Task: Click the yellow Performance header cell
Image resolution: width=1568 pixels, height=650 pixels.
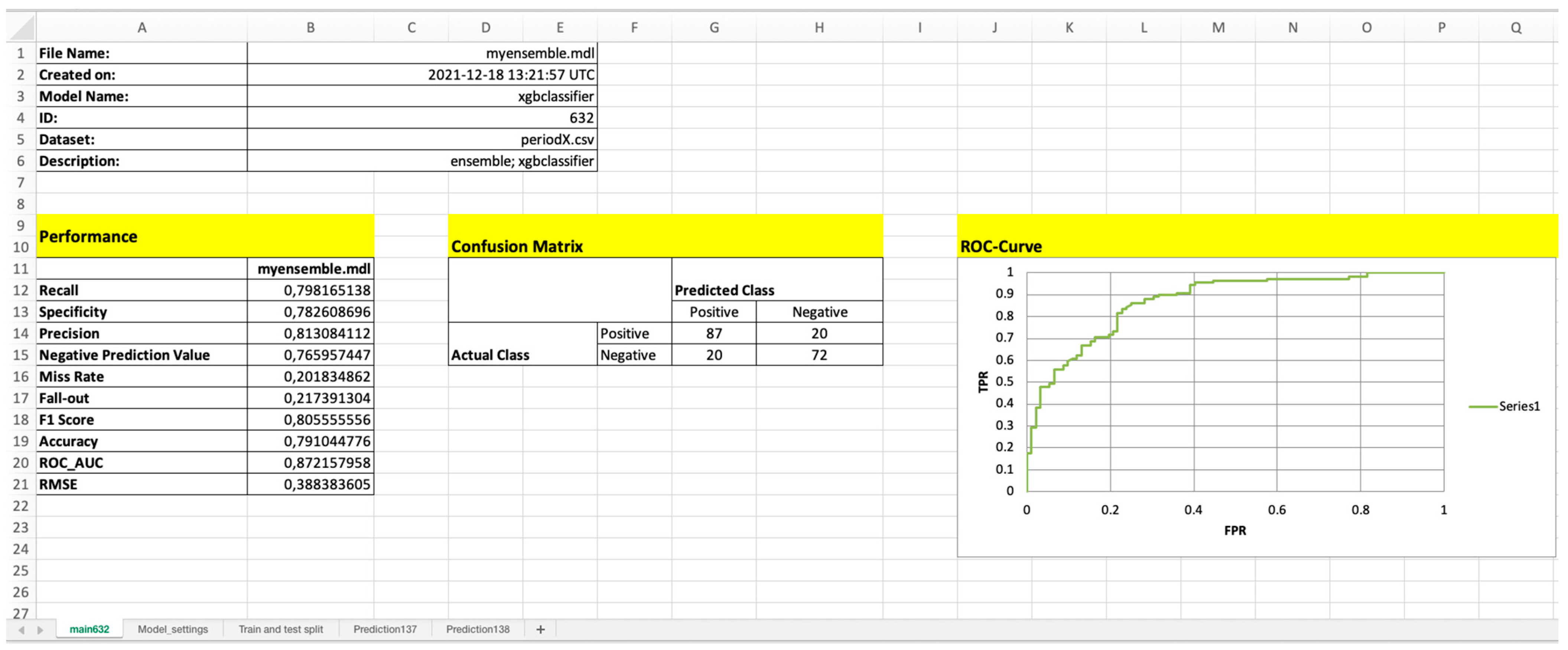Action: pyautogui.click(x=205, y=236)
